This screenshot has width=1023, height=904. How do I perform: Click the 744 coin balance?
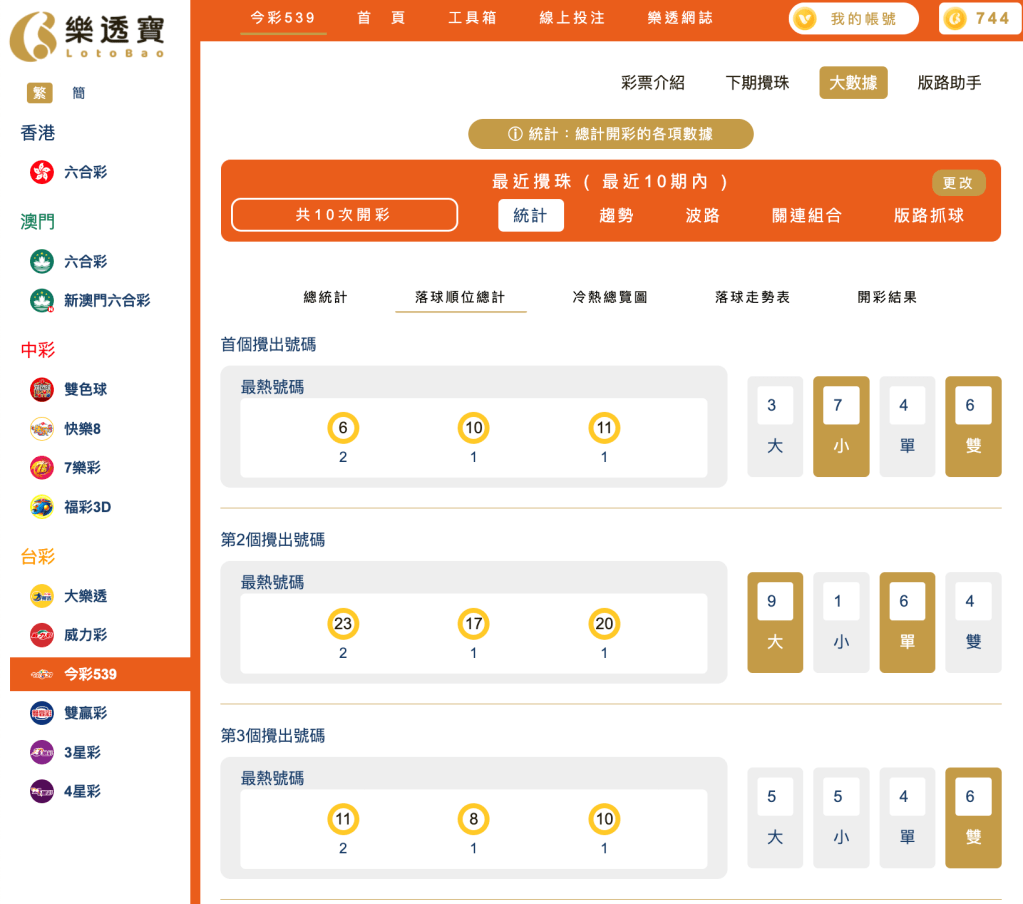point(981,19)
